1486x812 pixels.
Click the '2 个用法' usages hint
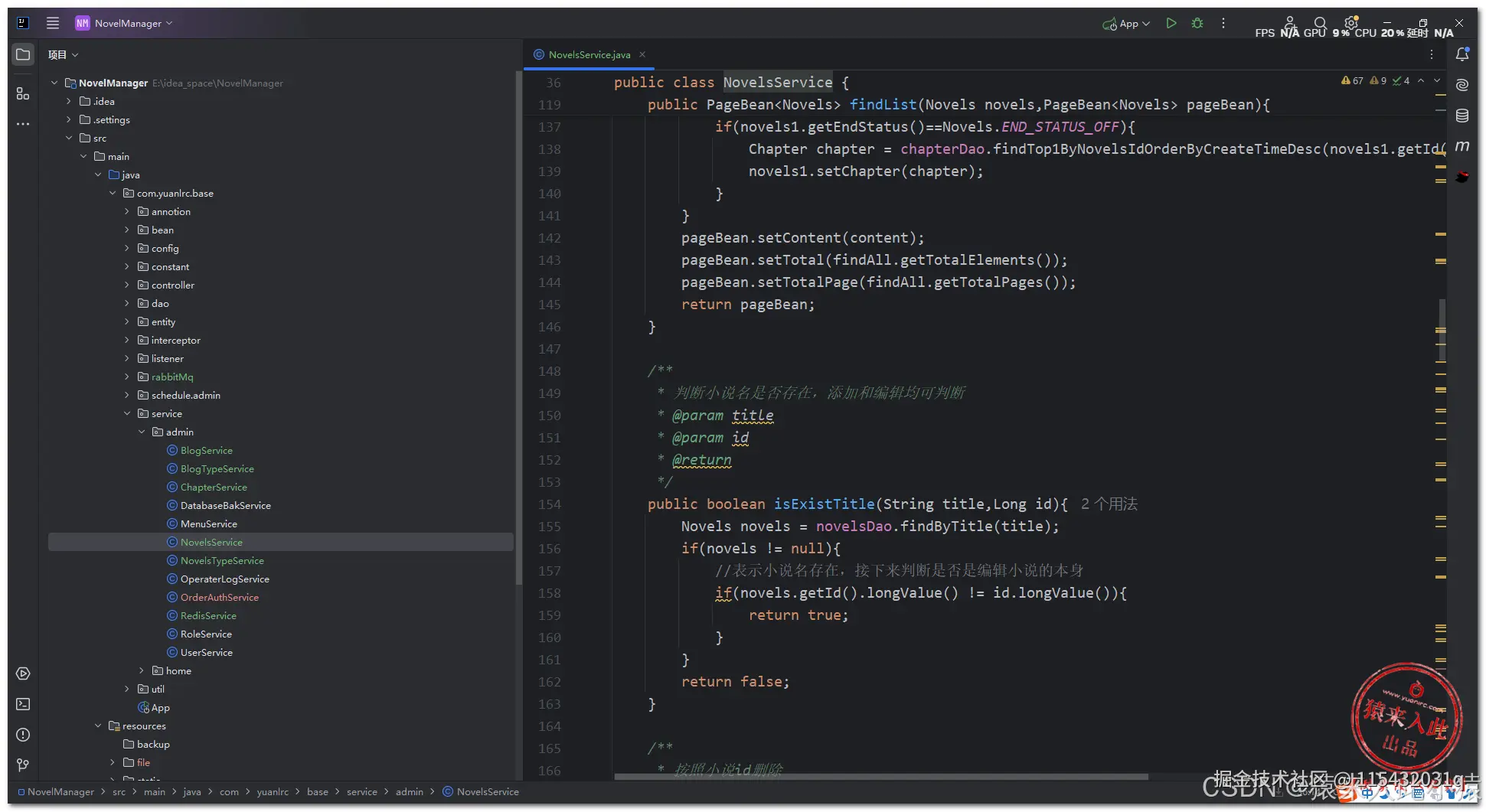coord(1109,504)
